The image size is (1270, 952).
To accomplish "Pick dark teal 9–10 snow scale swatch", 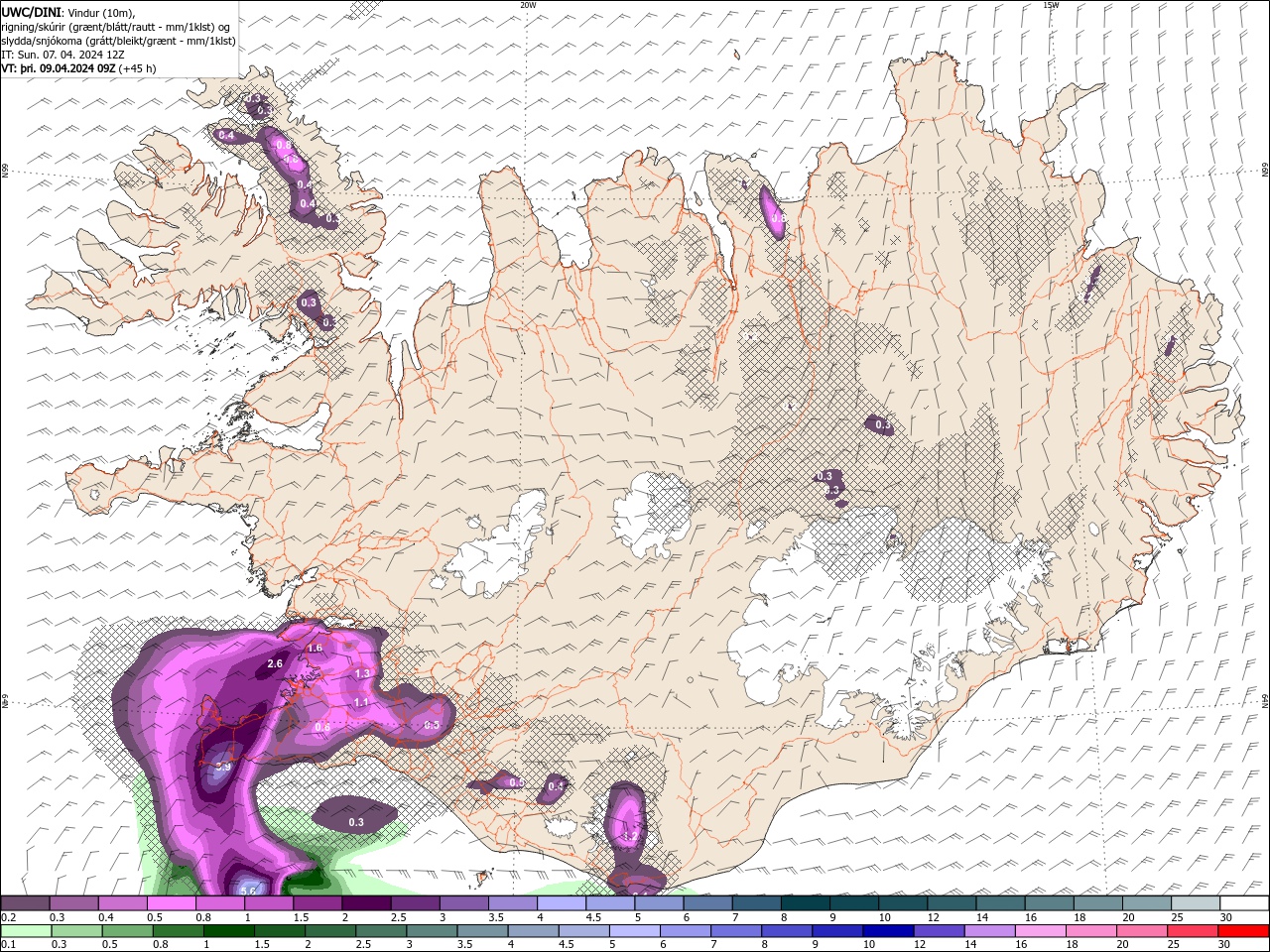I will tap(854, 903).
